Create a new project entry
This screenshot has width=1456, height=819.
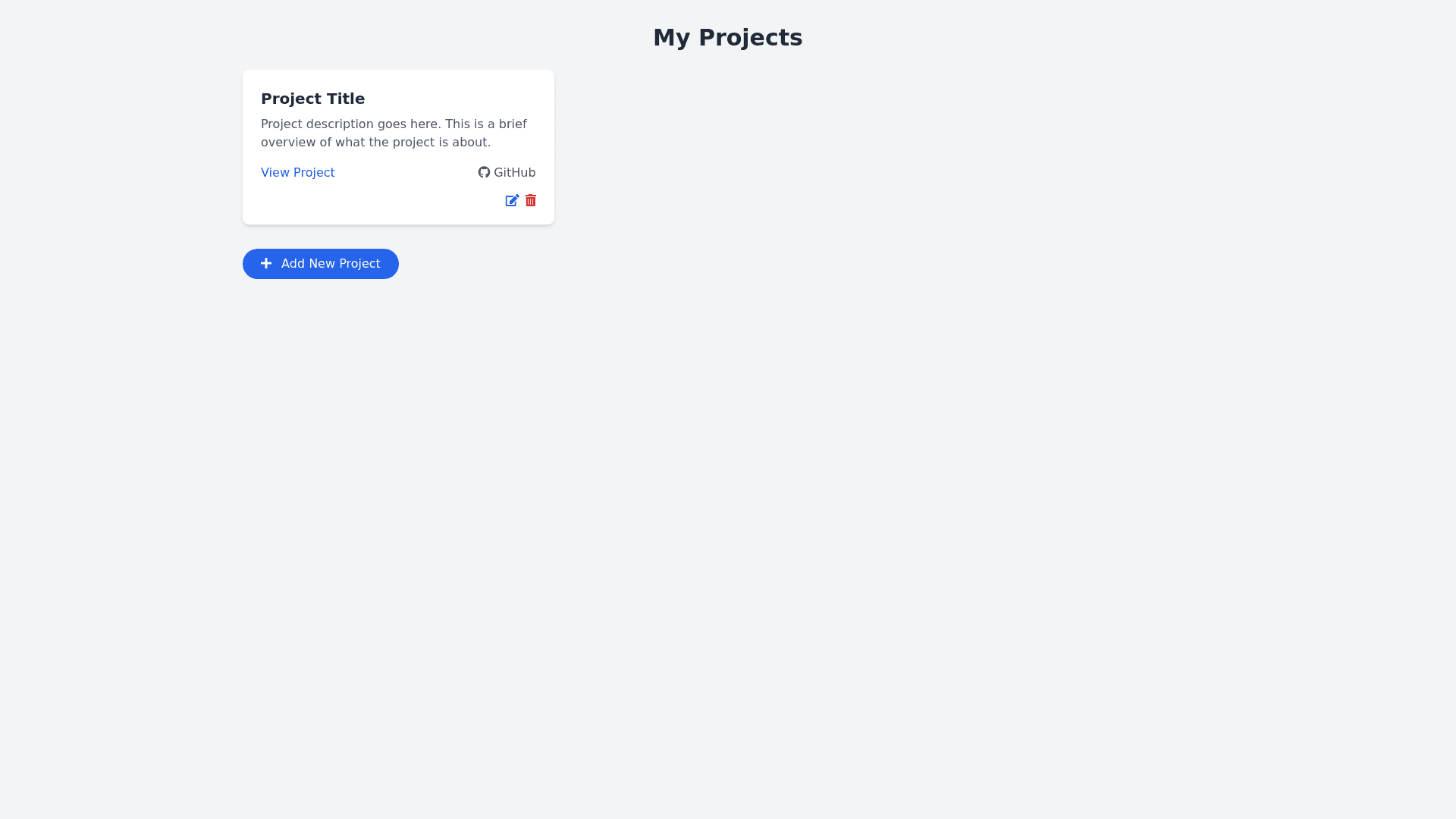pos(320,263)
